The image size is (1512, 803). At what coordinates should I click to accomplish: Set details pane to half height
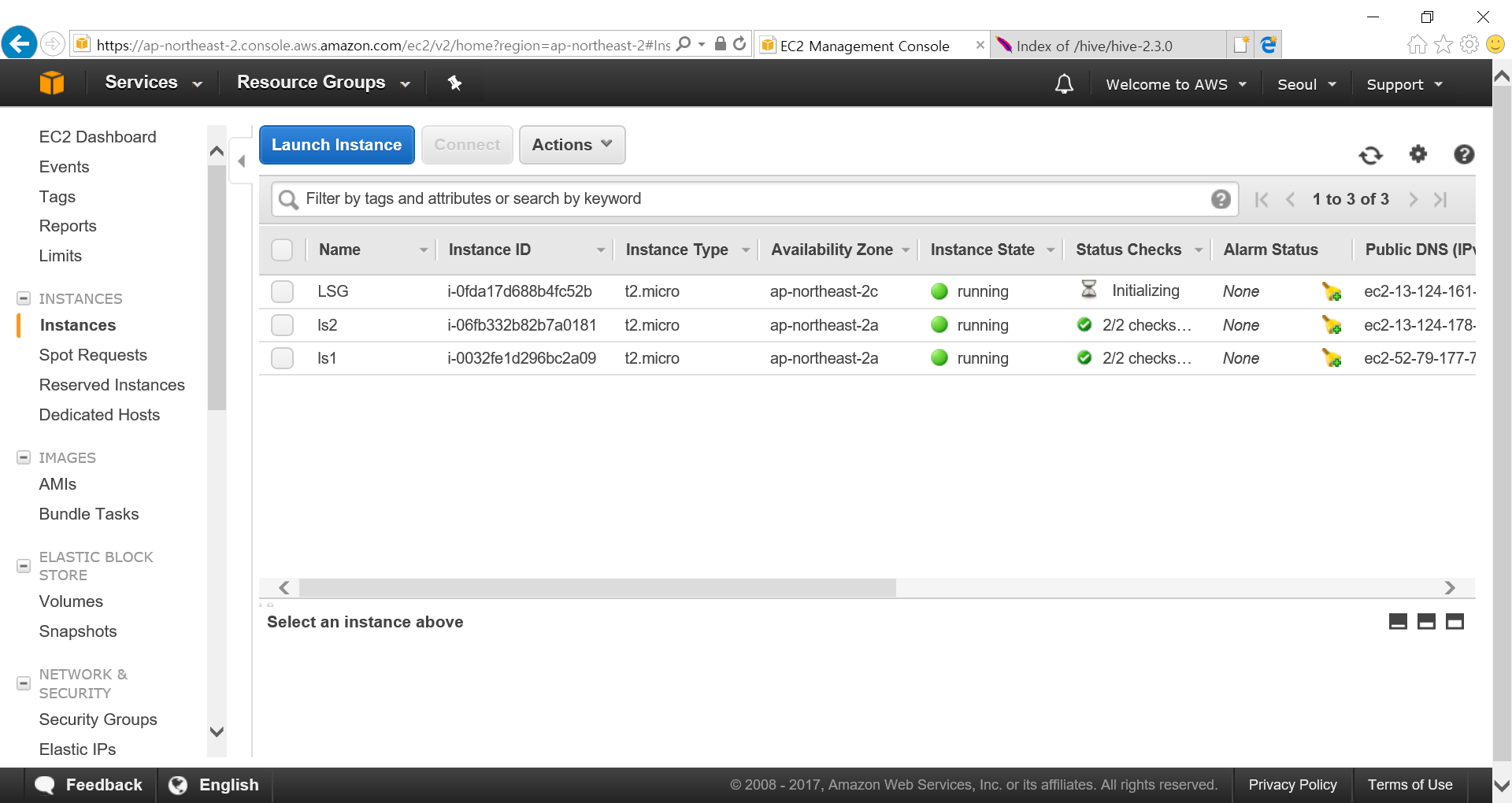[x=1426, y=622]
